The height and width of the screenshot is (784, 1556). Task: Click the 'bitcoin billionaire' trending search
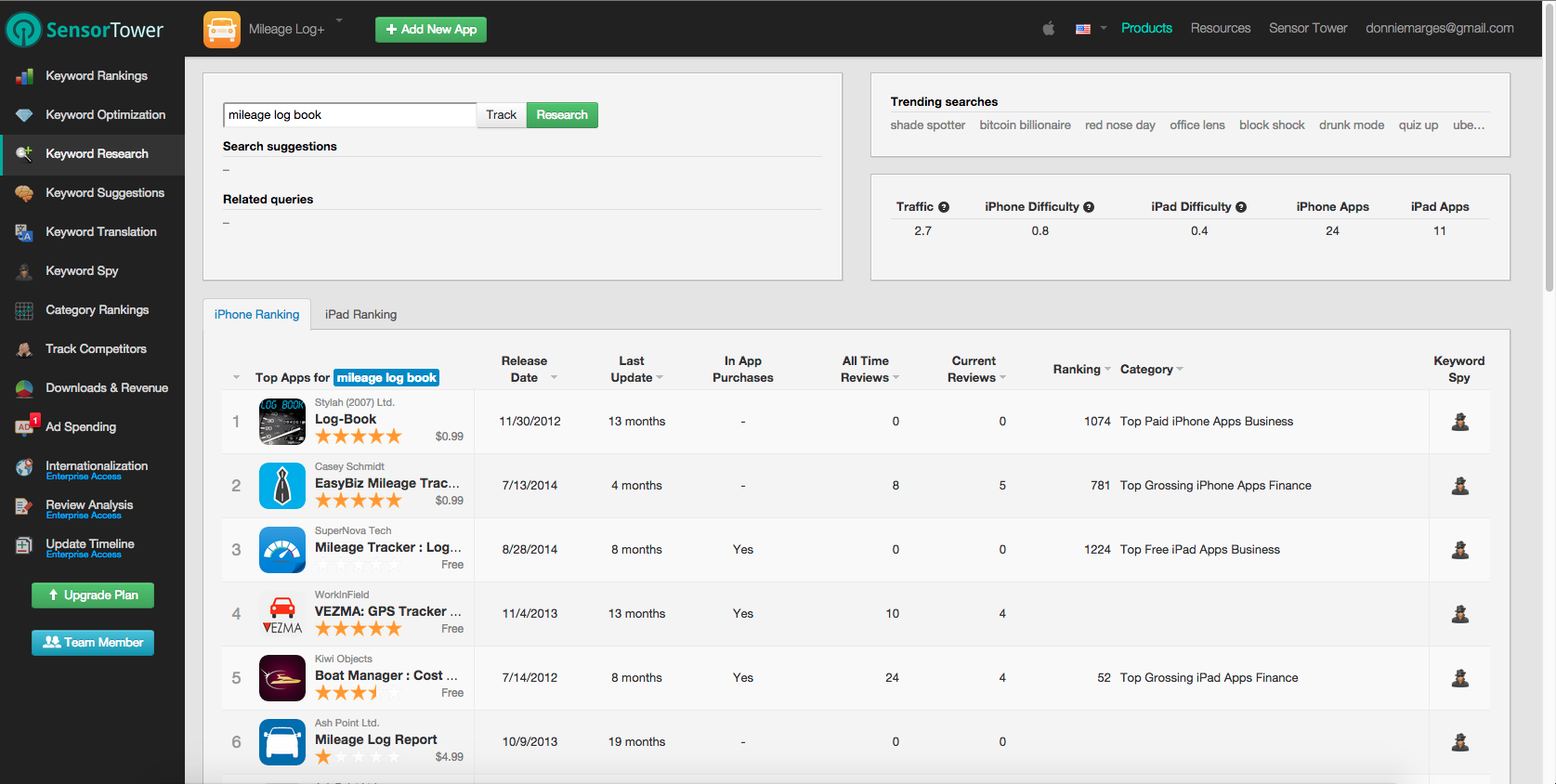pyautogui.click(x=1025, y=125)
